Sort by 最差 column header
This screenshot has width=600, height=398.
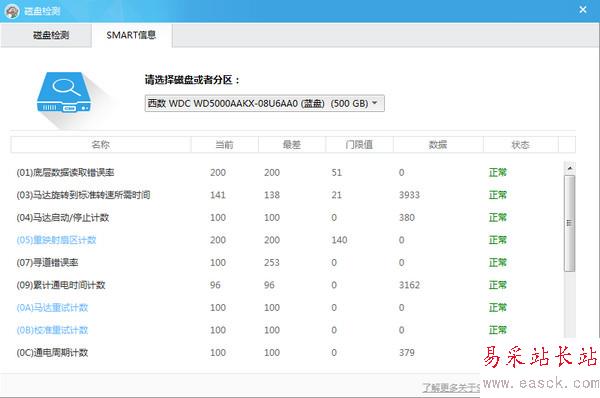pos(292,145)
